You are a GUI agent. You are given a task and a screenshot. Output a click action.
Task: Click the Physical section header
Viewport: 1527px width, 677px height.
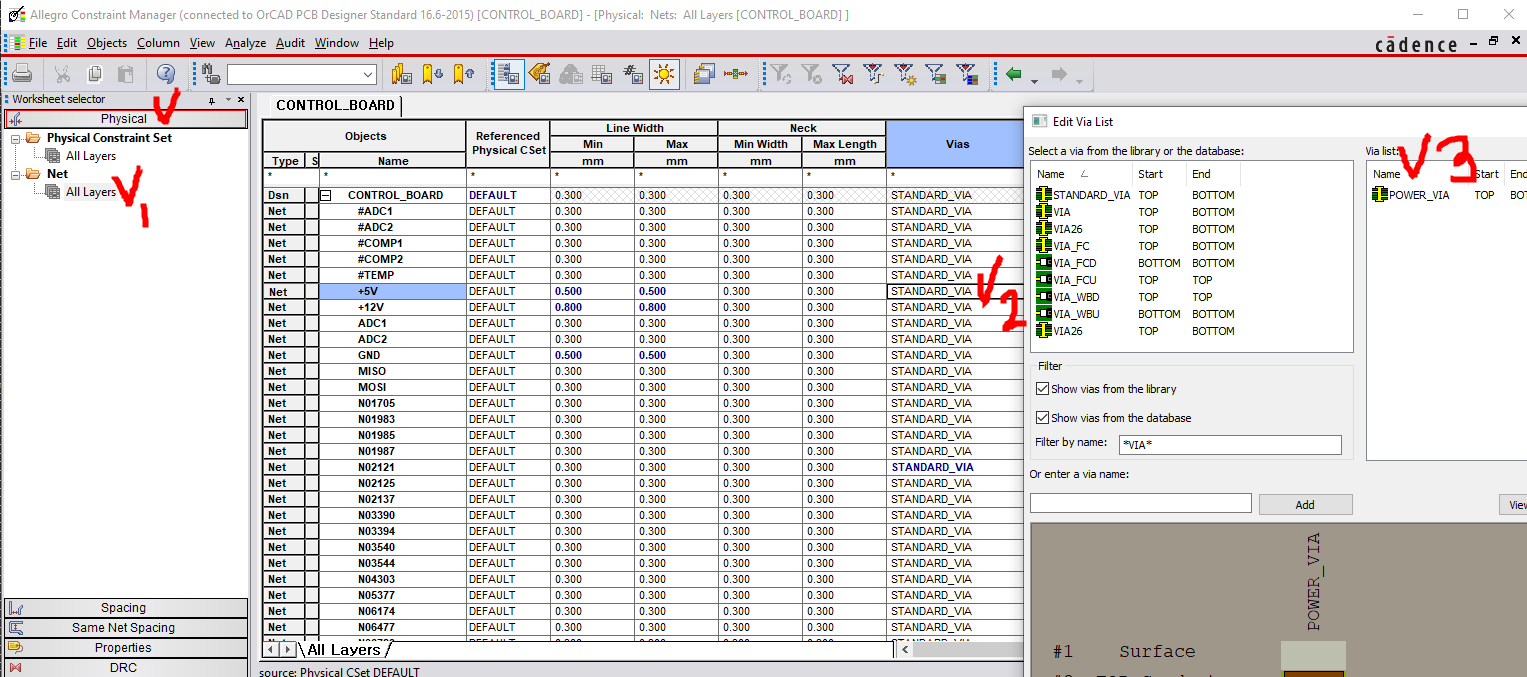pyautogui.click(x=124, y=119)
